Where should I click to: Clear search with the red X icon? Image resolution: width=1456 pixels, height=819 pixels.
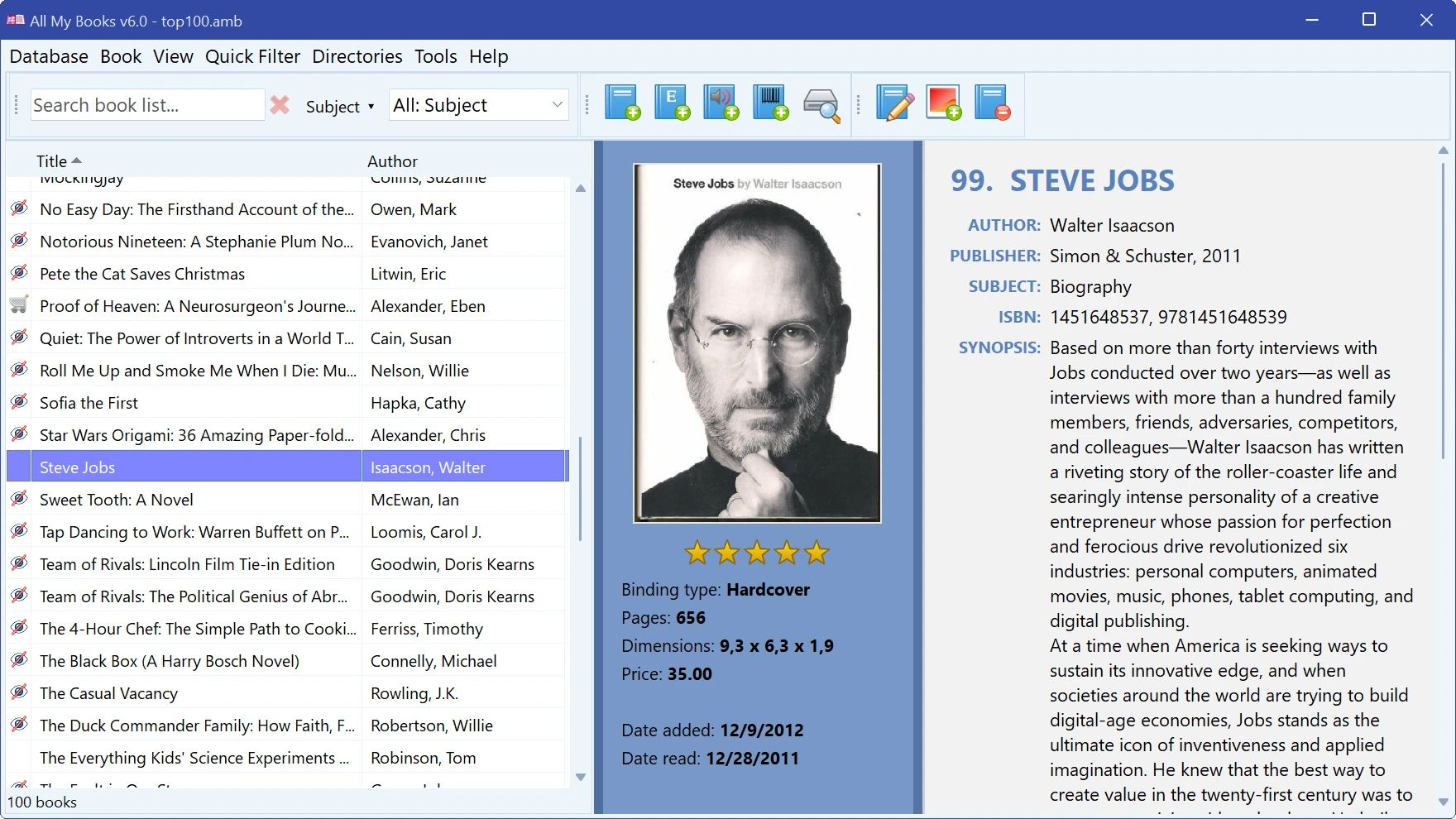tap(280, 105)
